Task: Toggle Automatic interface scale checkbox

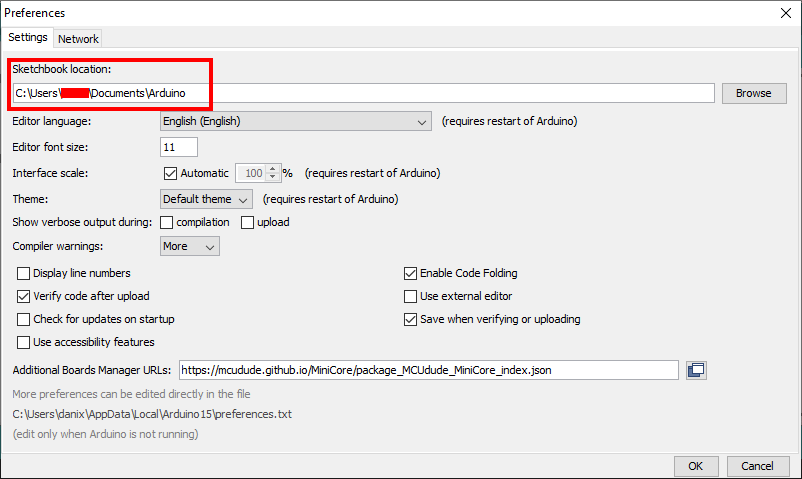Action: (x=170, y=173)
